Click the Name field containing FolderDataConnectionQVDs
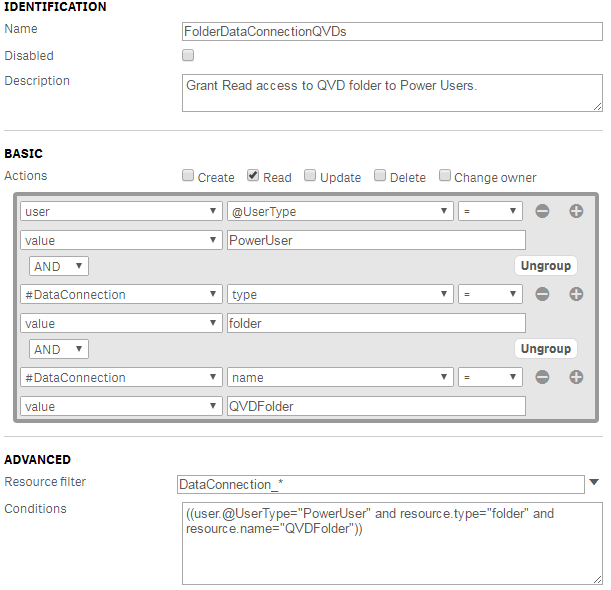 [x=392, y=31]
